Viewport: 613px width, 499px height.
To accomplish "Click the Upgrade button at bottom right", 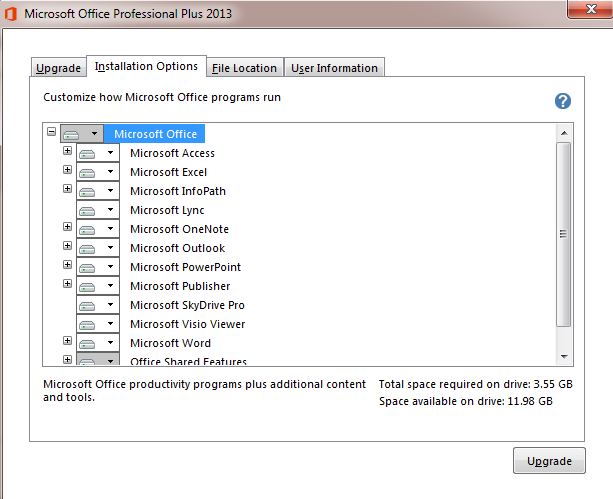I will (x=549, y=461).
